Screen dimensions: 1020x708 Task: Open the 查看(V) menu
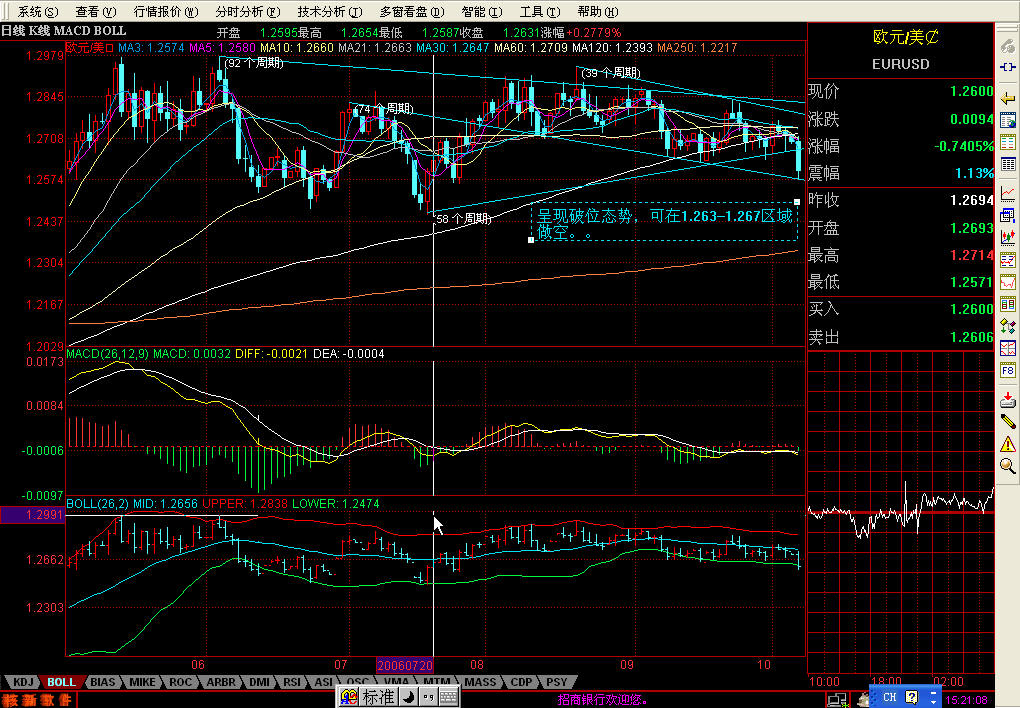[96, 12]
